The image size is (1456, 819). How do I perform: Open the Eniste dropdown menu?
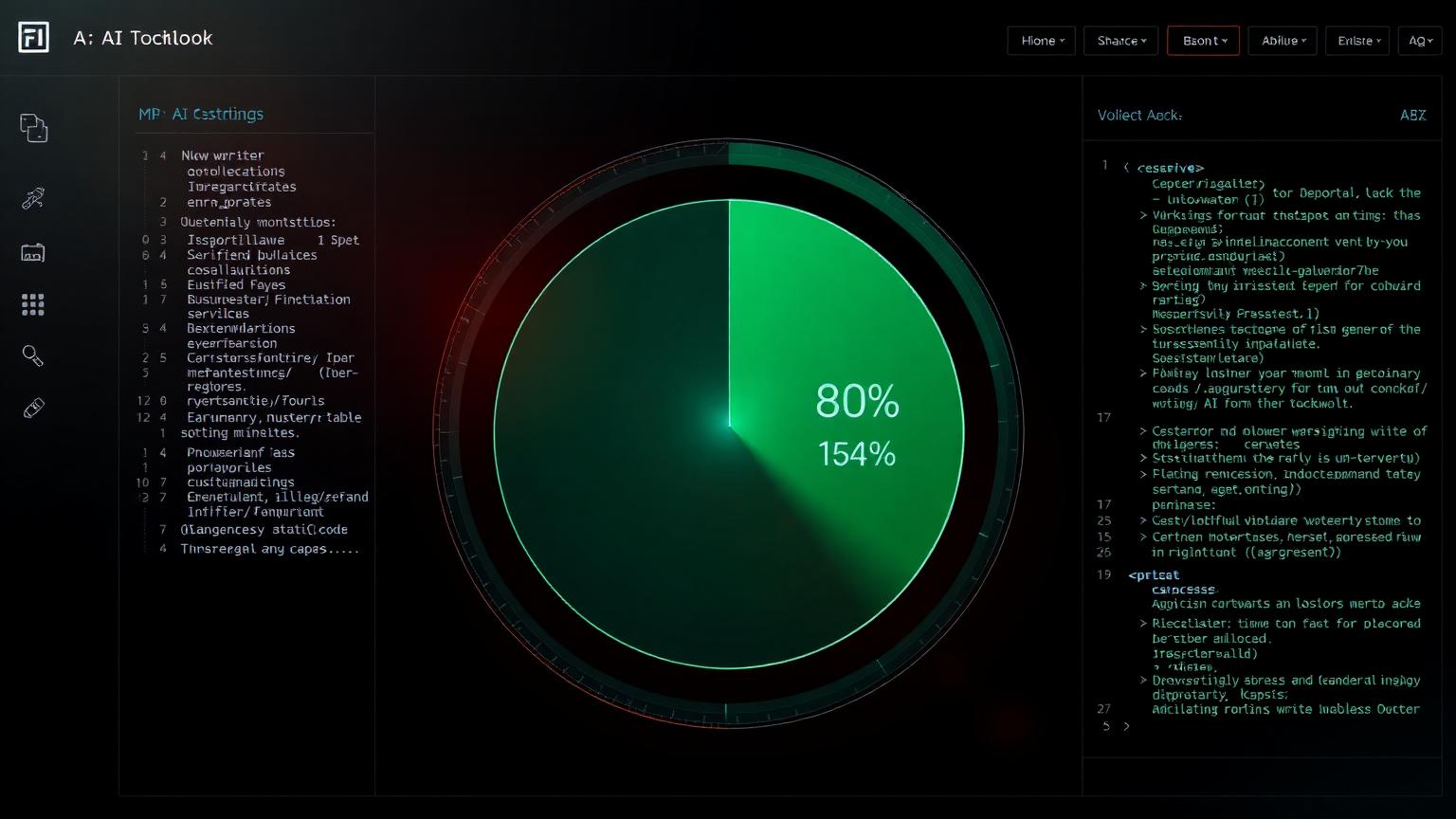tap(1358, 41)
